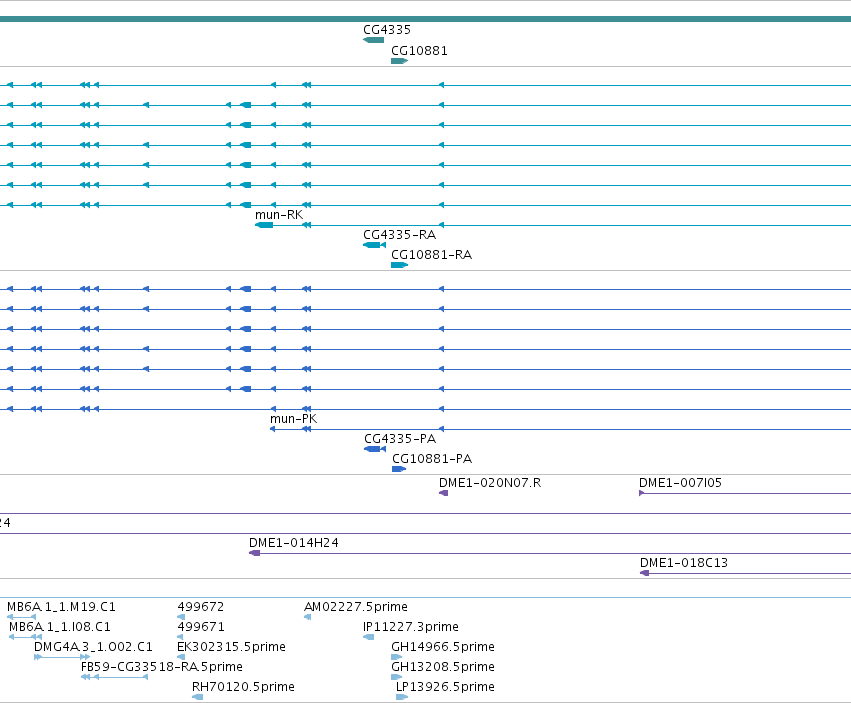Select the MB6A.1_1.M19.C1 label
This screenshot has height=703, width=851.
[61, 607]
